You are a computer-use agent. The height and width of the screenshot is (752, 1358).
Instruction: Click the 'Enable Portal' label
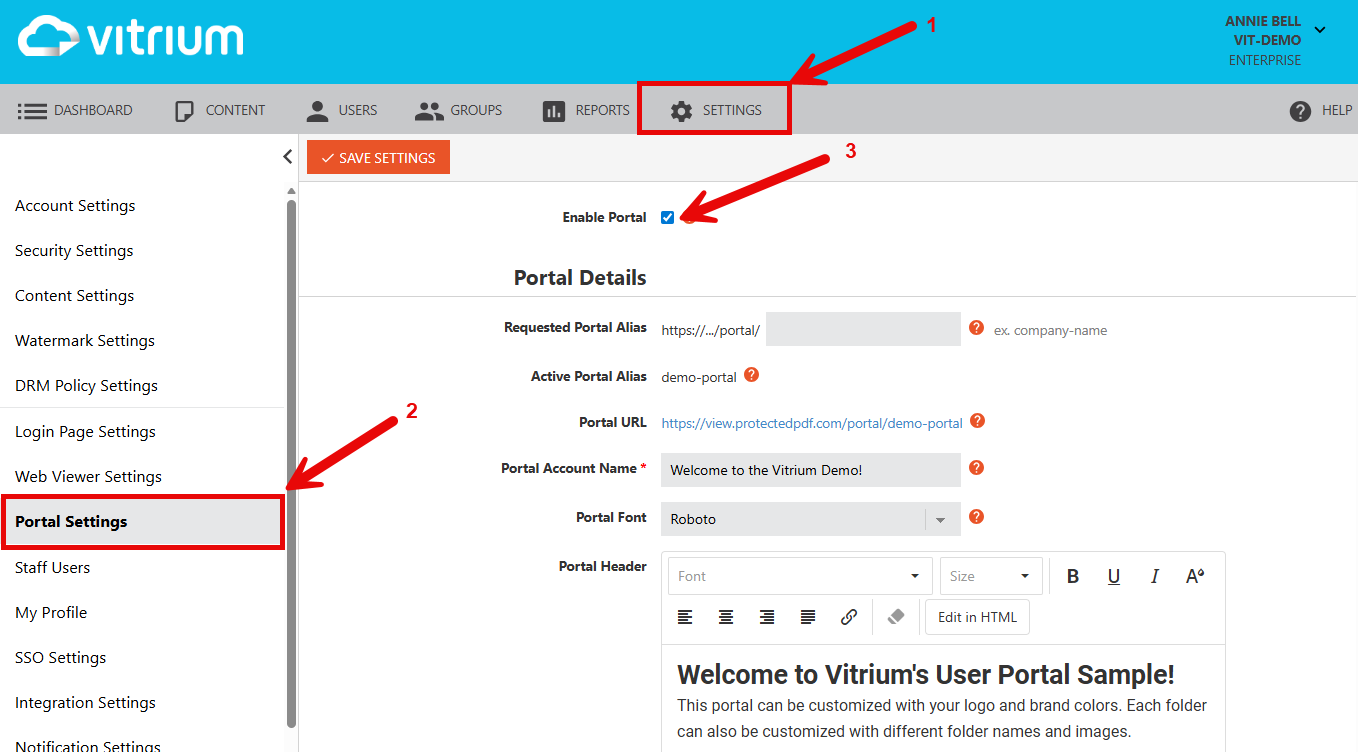click(604, 217)
